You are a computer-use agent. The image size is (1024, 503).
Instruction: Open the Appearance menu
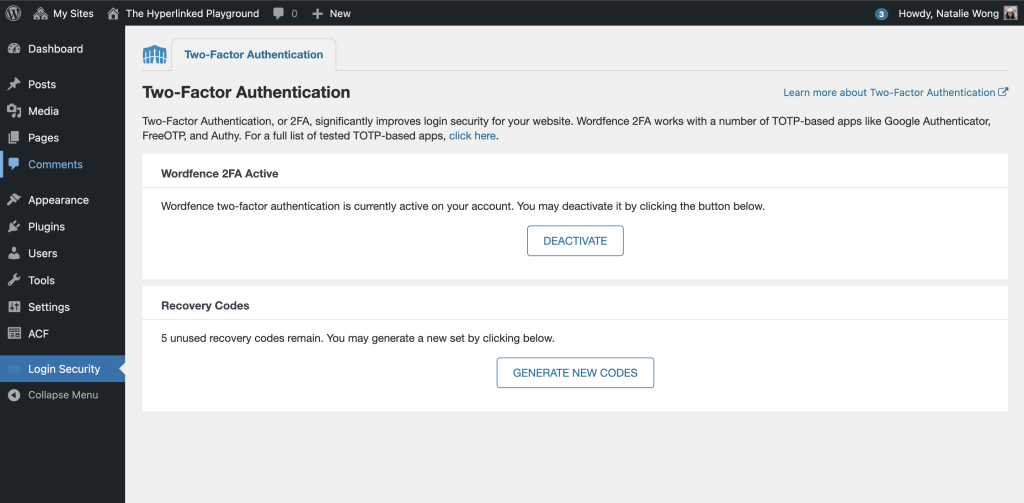[x=58, y=200]
